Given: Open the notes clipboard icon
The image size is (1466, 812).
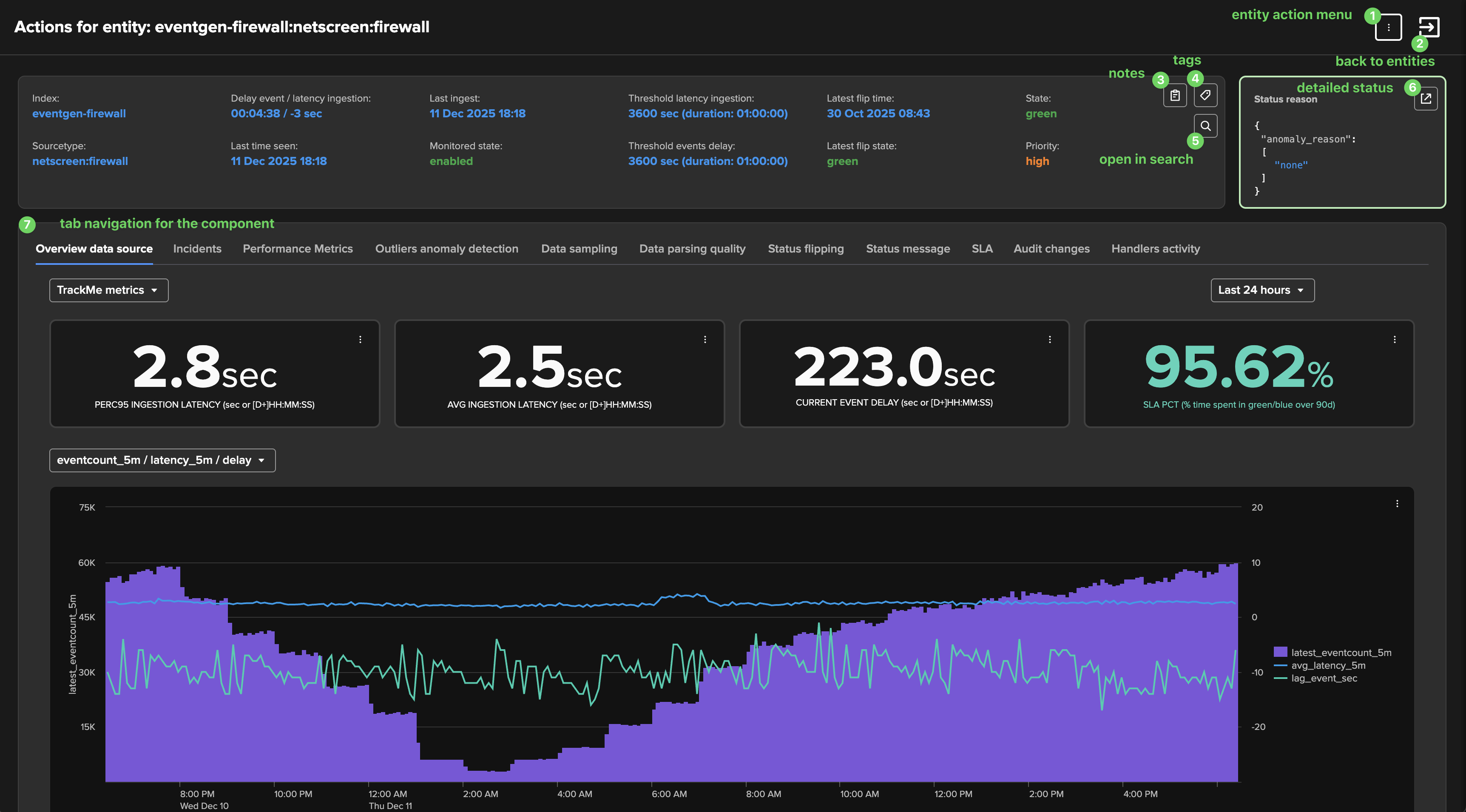Looking at the screenshot, I should 1175,96.
